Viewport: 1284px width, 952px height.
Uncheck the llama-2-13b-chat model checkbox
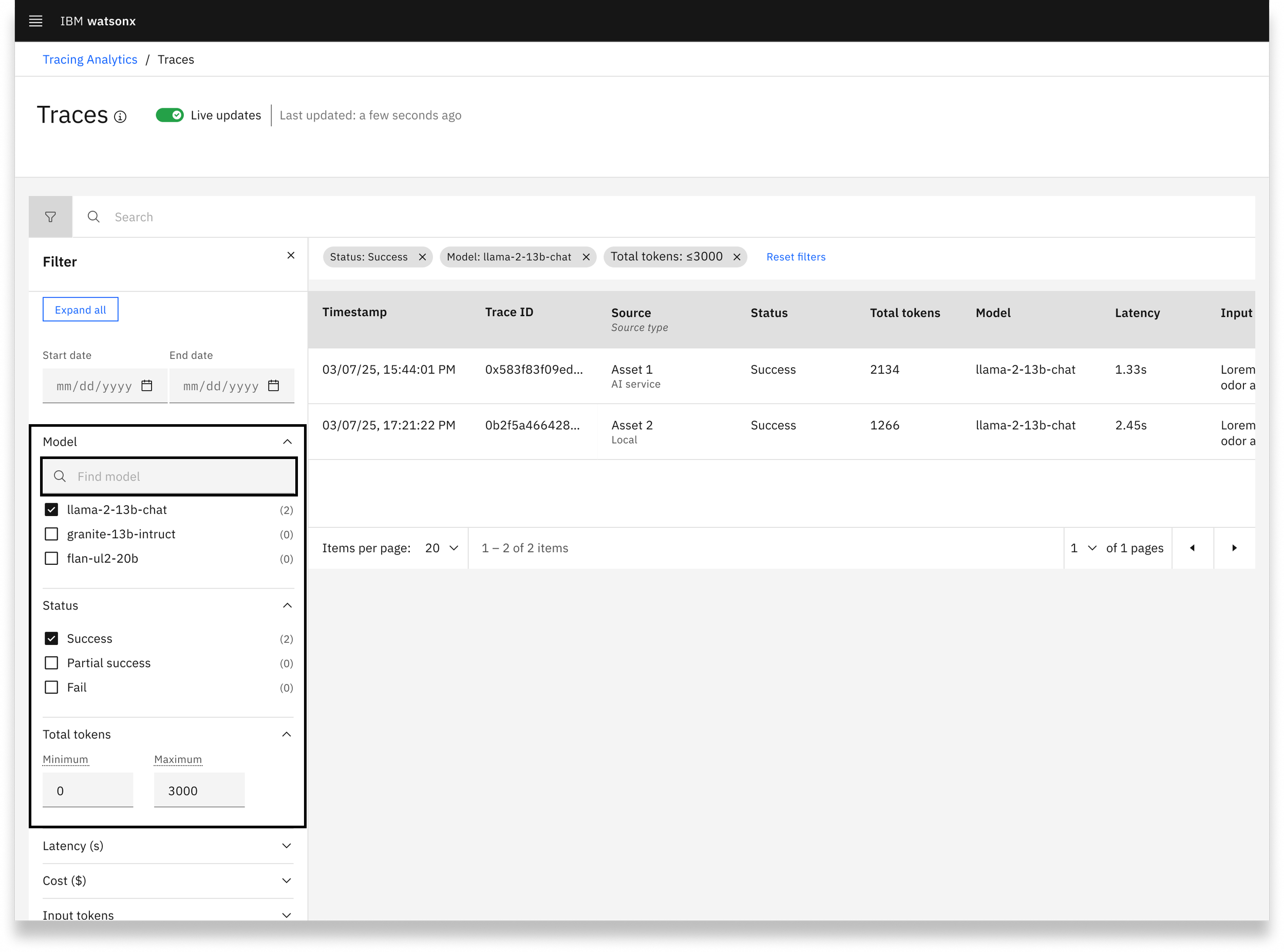tap(51, 510)
